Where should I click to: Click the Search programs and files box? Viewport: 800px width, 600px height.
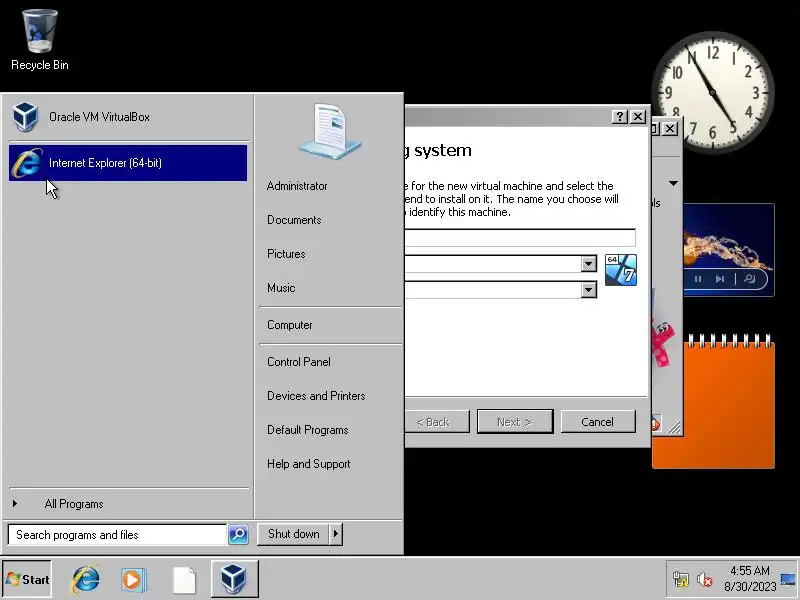[x=117, y=535]
